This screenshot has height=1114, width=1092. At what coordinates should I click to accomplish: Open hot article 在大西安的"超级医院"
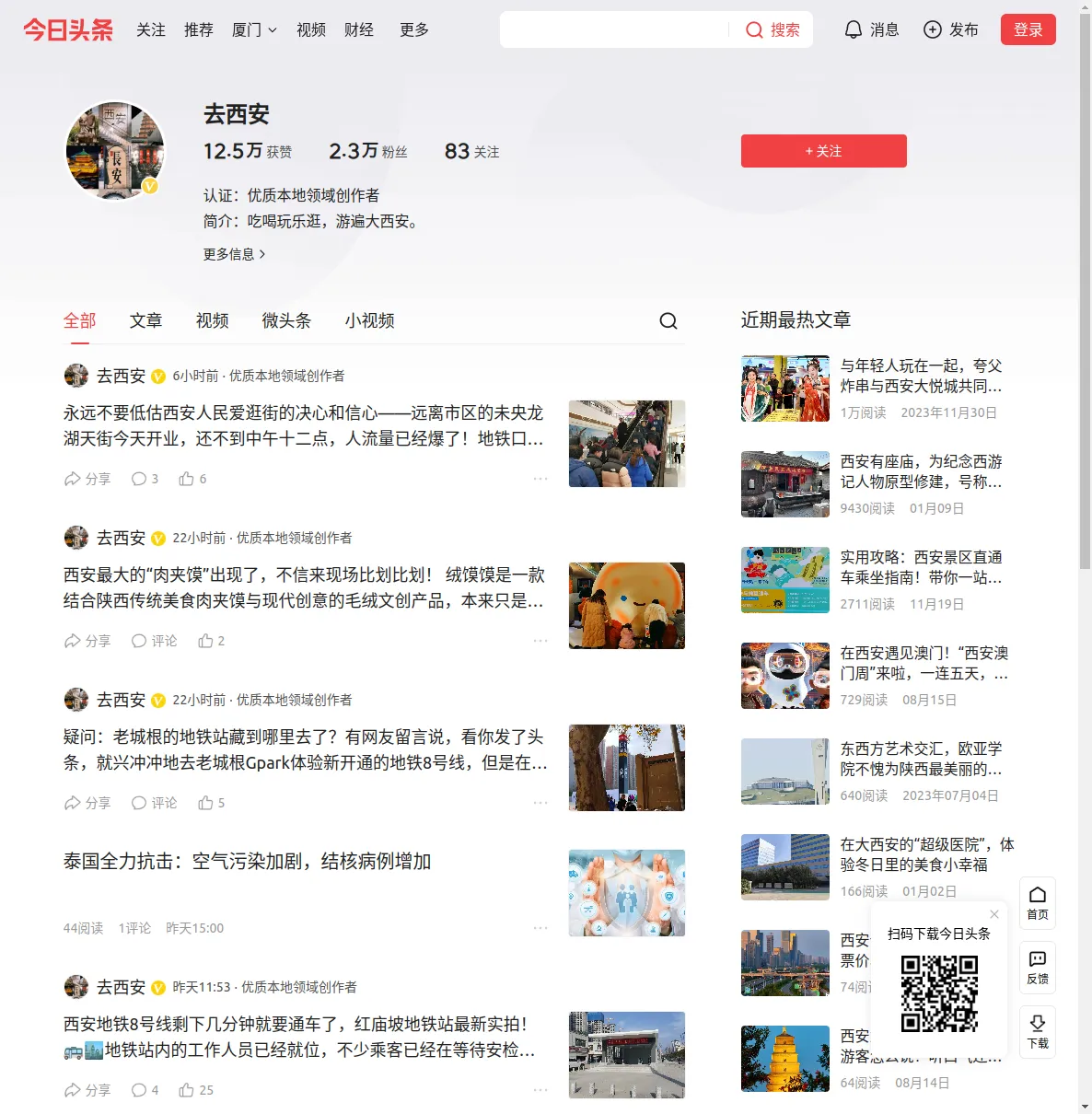pos(927,854)
